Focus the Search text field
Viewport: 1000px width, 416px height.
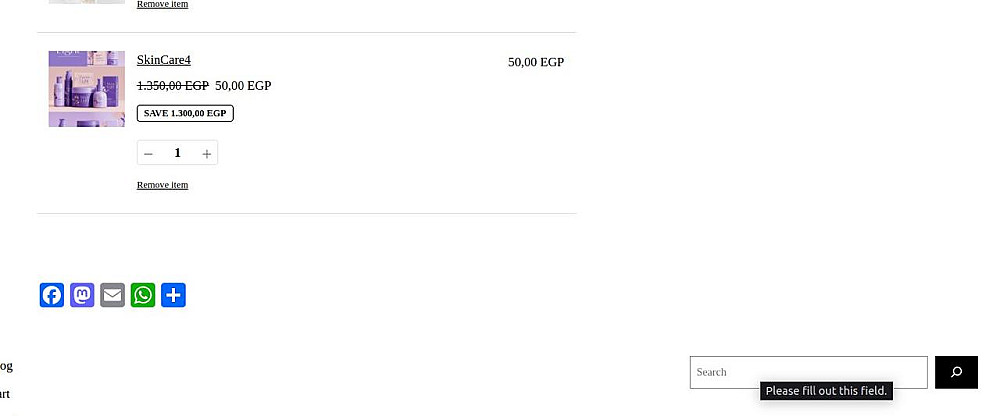pos(808,372)
